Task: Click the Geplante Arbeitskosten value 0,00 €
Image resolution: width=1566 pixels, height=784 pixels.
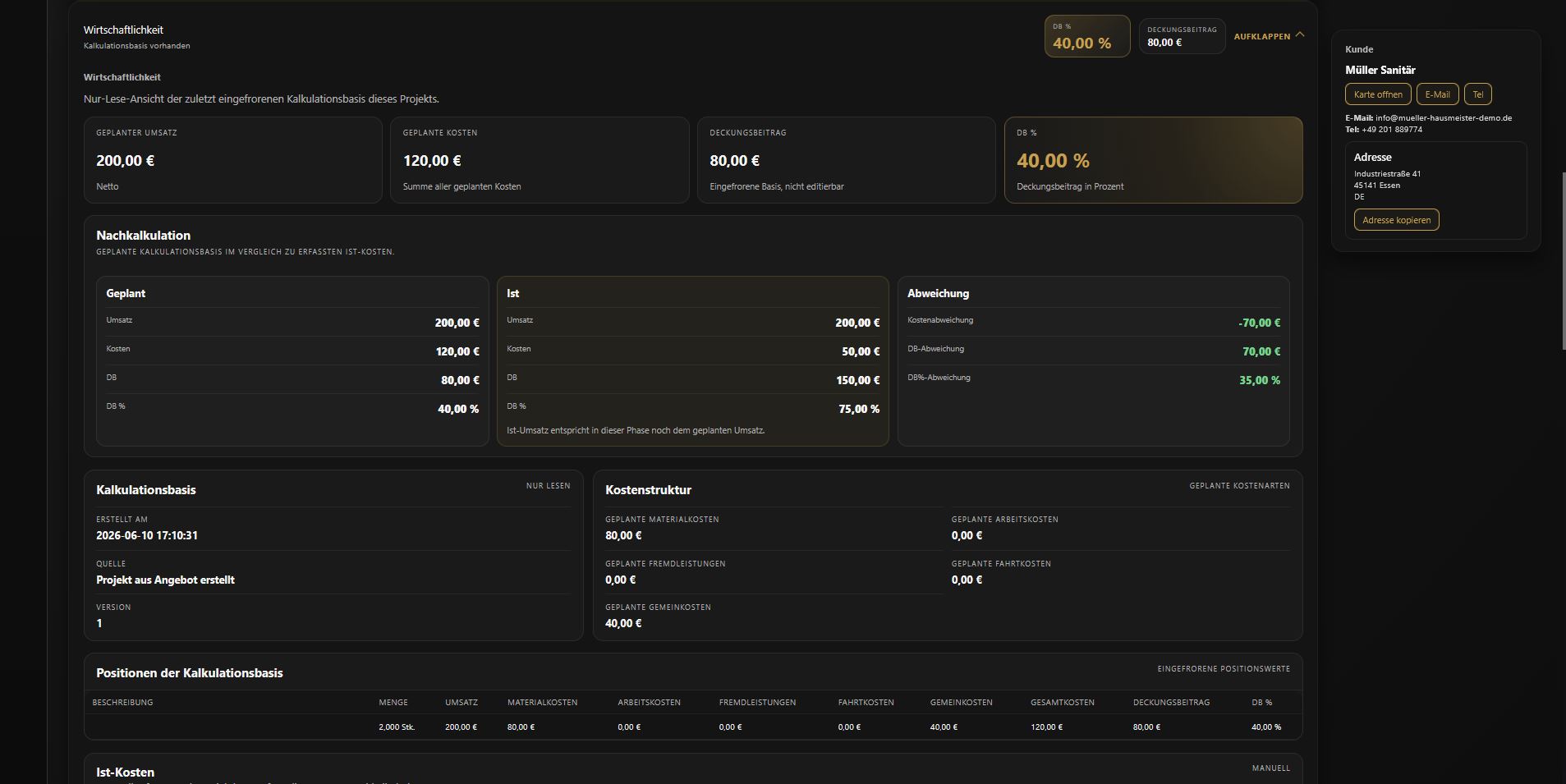Action: (967, 535)
